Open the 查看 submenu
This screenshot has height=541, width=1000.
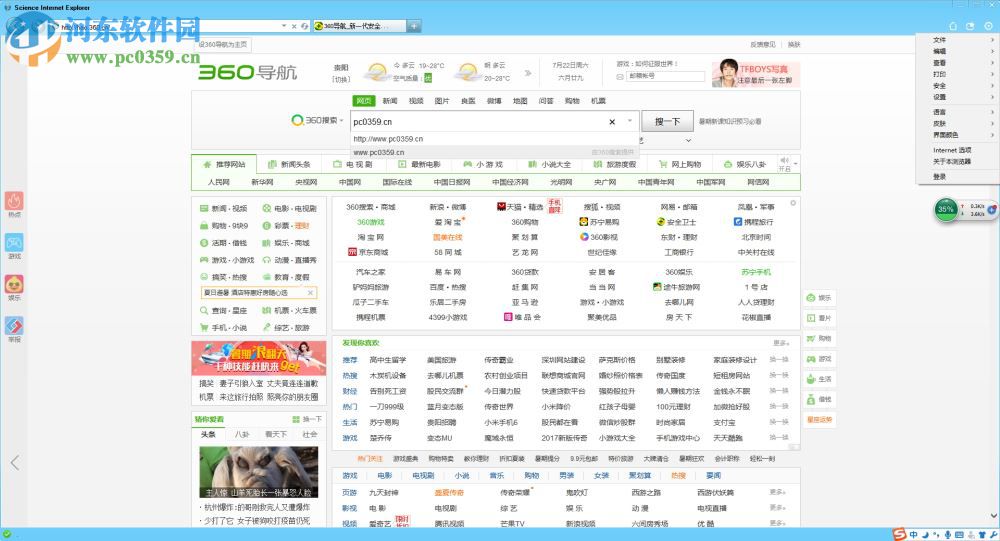pos(956,63)
